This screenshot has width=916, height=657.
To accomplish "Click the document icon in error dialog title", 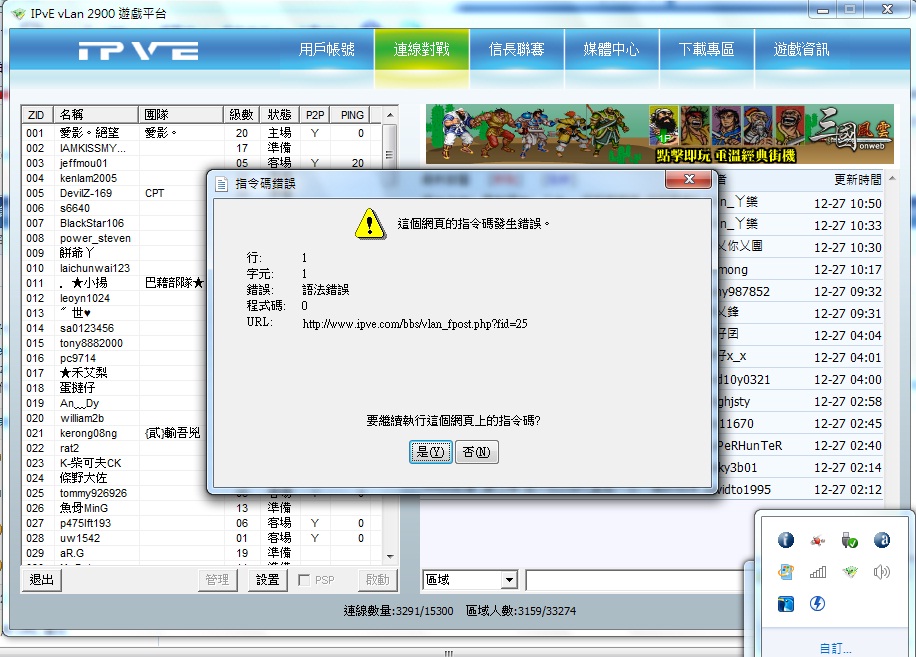I will pos(221,185).
